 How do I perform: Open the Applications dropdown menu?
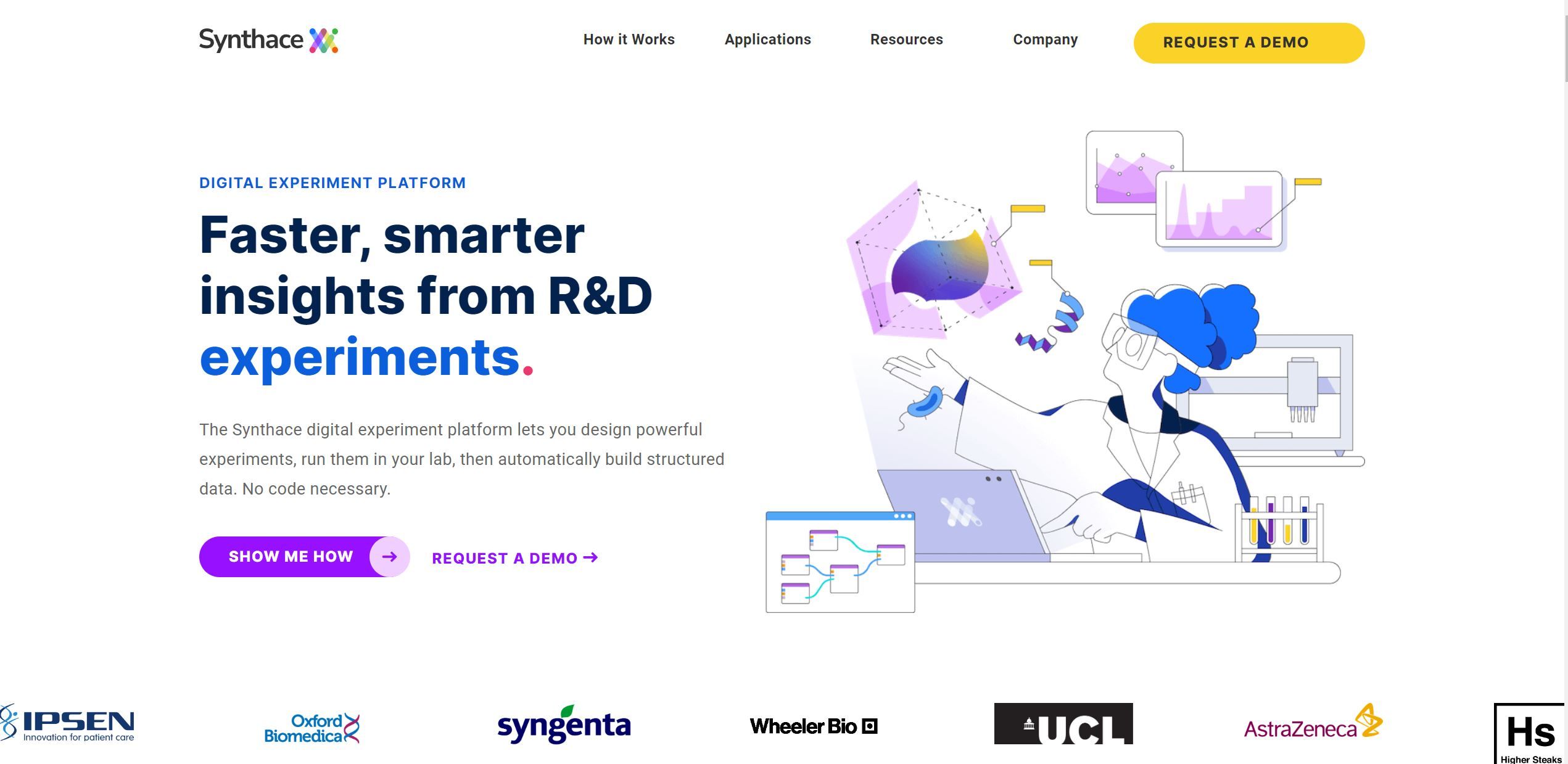tap(767, 39)
